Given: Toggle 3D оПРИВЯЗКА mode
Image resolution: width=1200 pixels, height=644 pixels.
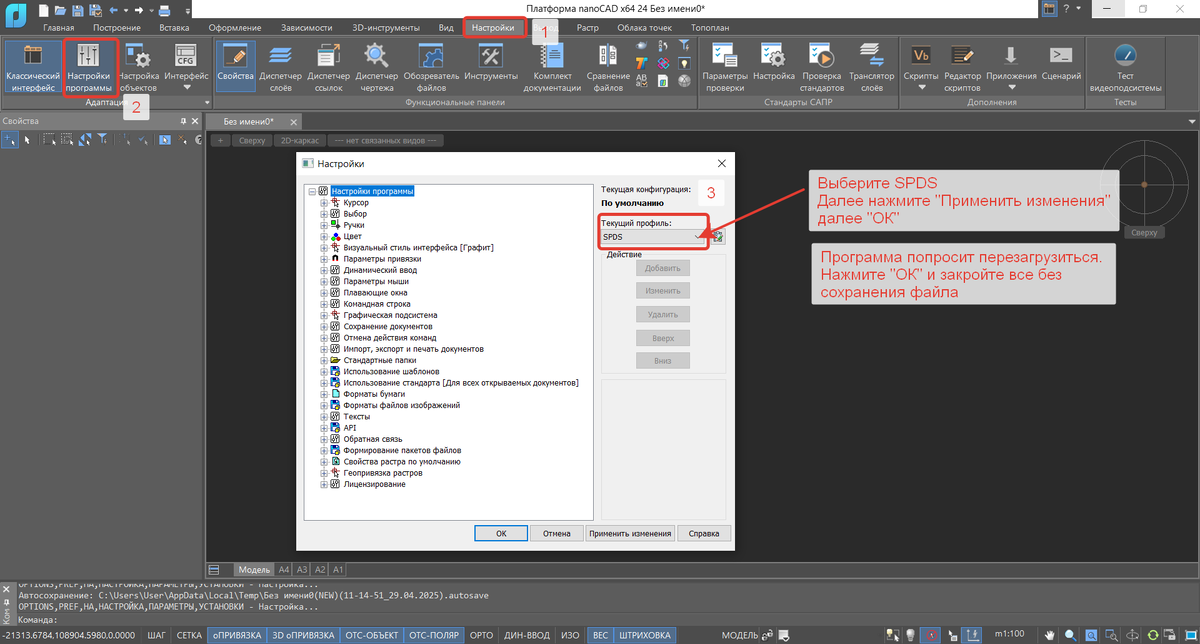Looking at the screenshot, I should [304, 635].
